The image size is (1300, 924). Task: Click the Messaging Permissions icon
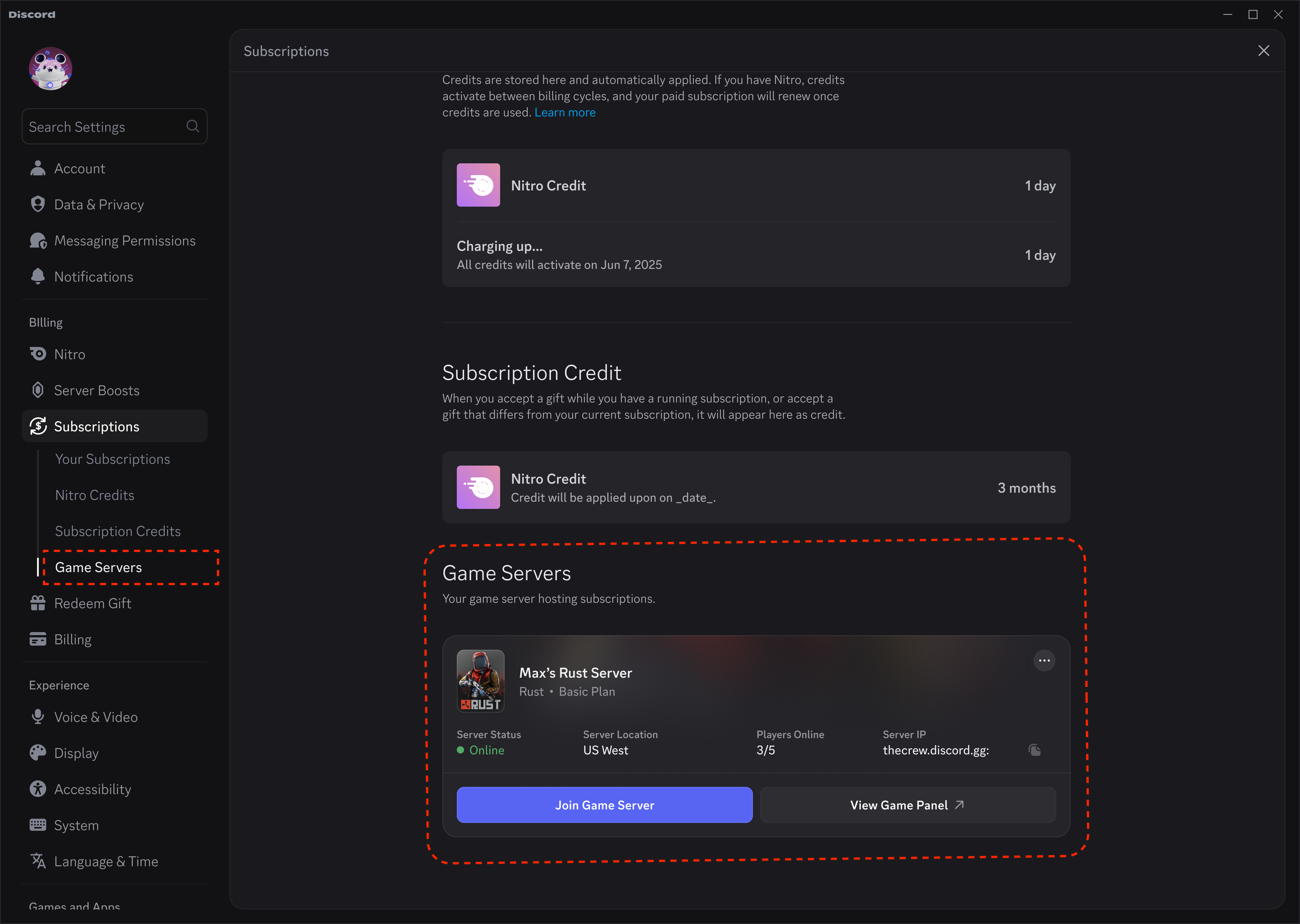[38, 241]
